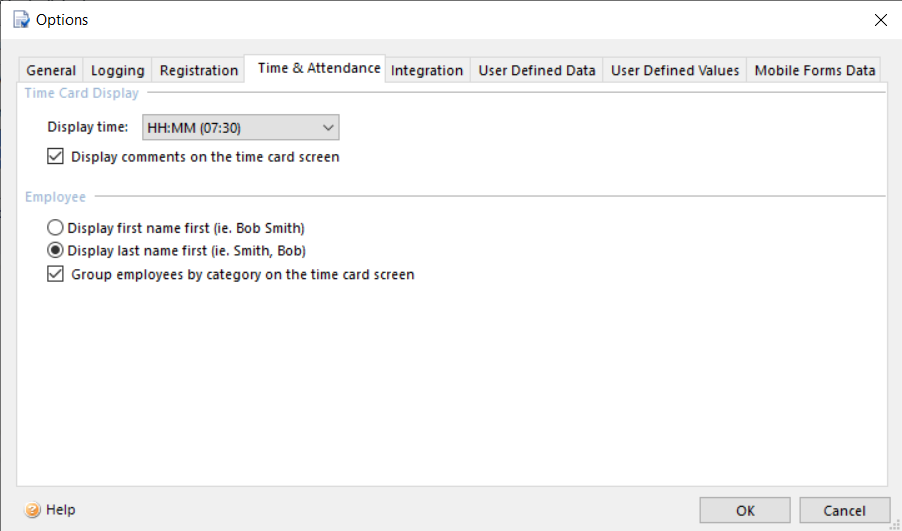Toggle Group employees by category checkbox
The height and width of the screenshot is (531, 902).
coord(55,274)
